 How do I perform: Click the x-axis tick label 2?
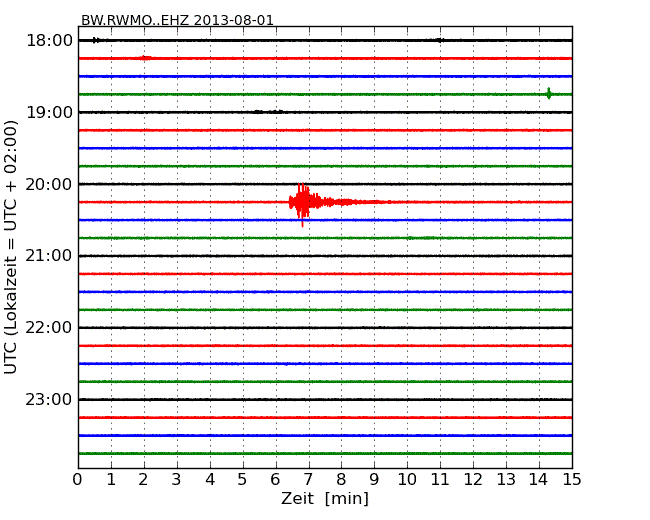click(143, 480)
